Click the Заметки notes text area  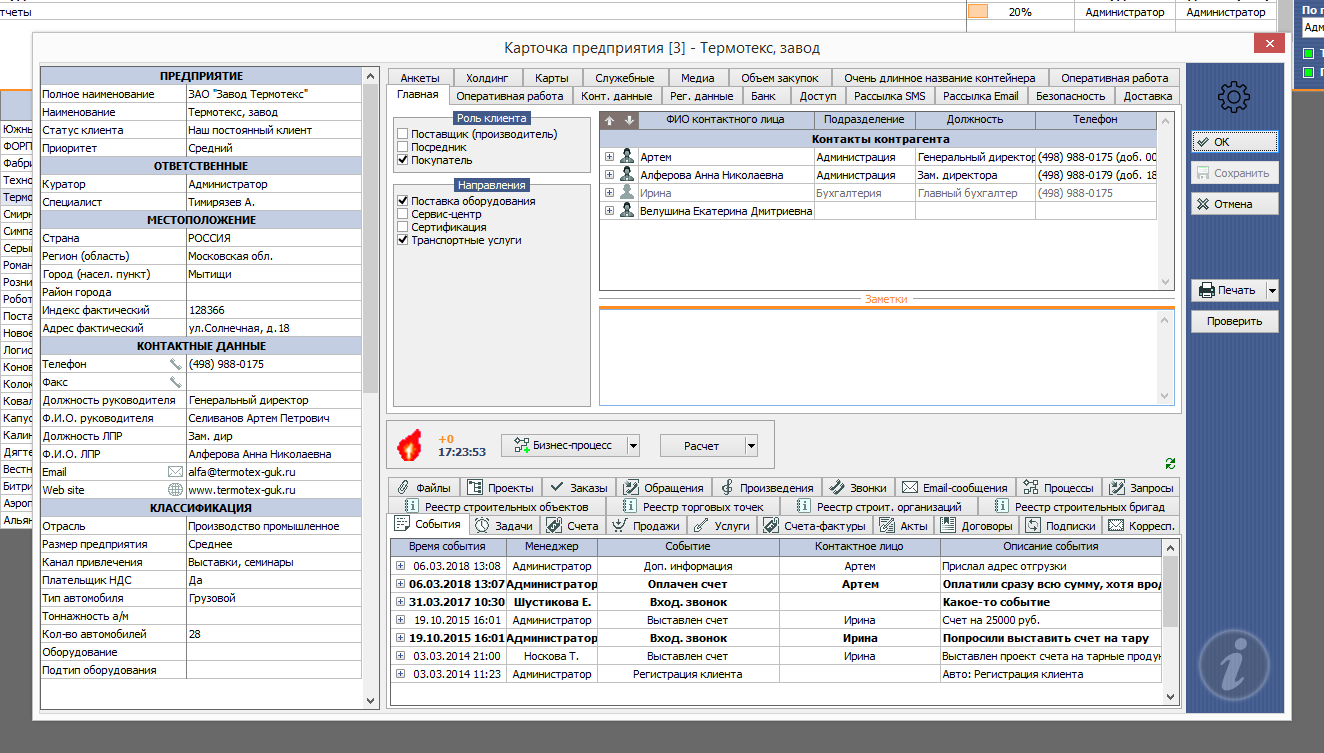tap(880, 356)
